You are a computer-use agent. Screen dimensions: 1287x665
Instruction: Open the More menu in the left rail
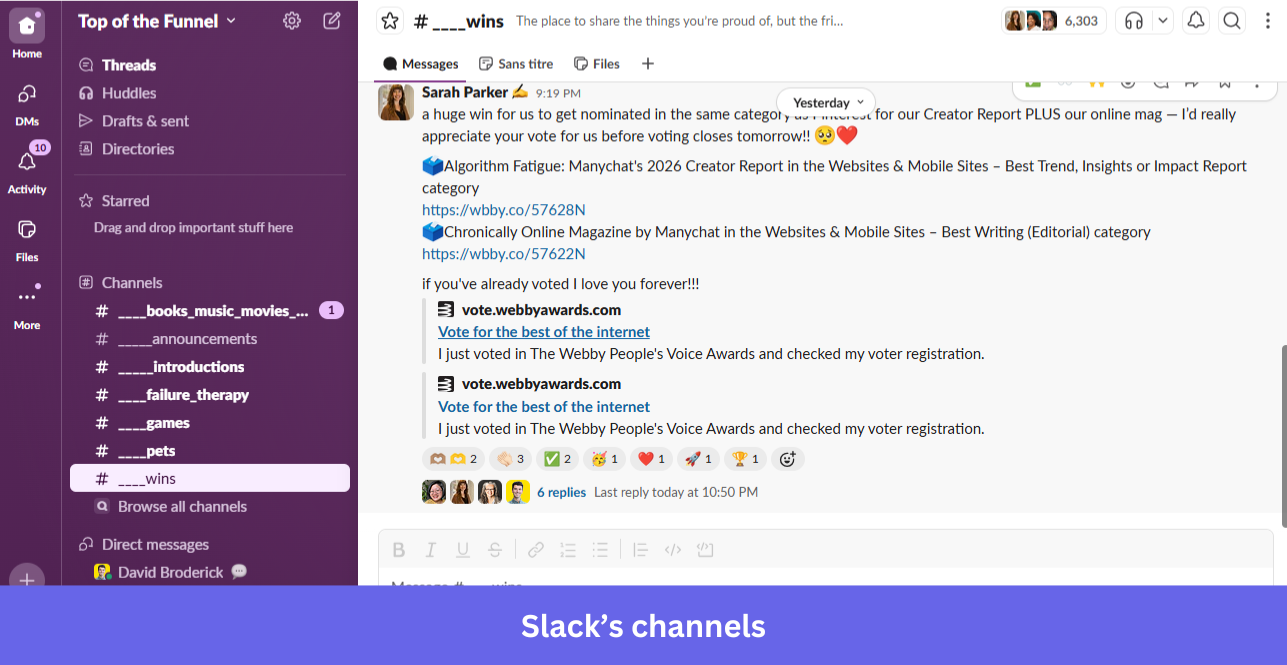click(x=27, y=307)
